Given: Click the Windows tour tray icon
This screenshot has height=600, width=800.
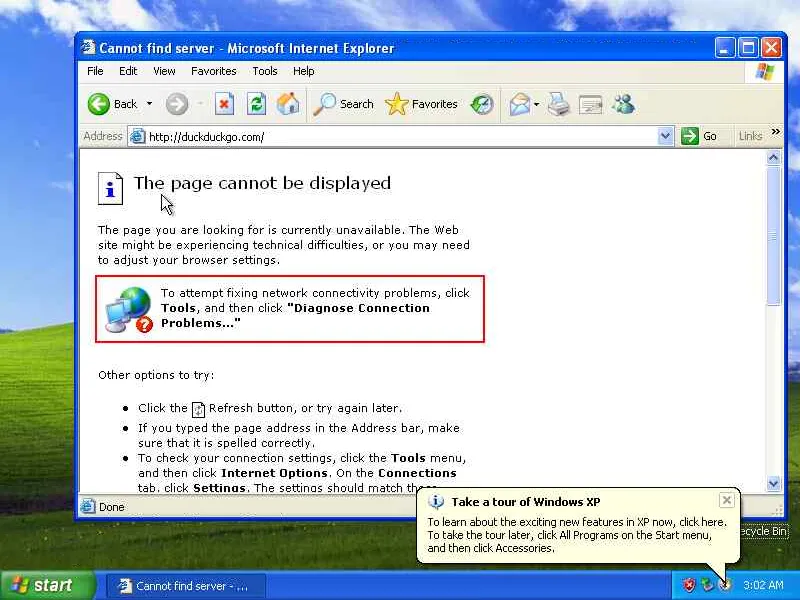Looking at the screenshot, I should pyautogui.click(x=724, y=585).
